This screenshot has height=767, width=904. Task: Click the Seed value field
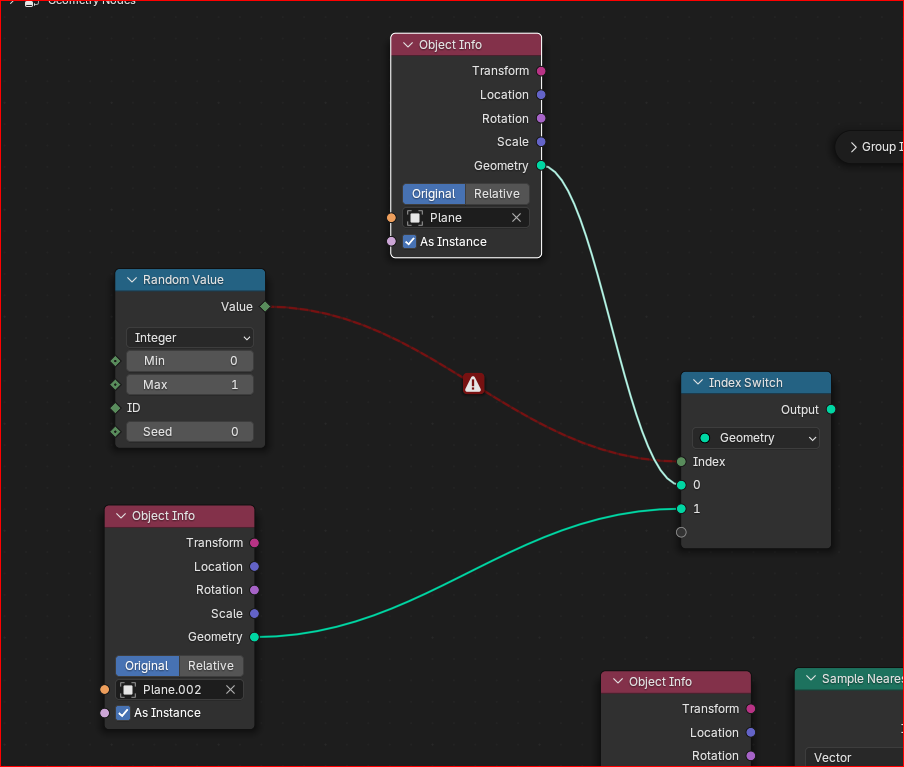190,432
